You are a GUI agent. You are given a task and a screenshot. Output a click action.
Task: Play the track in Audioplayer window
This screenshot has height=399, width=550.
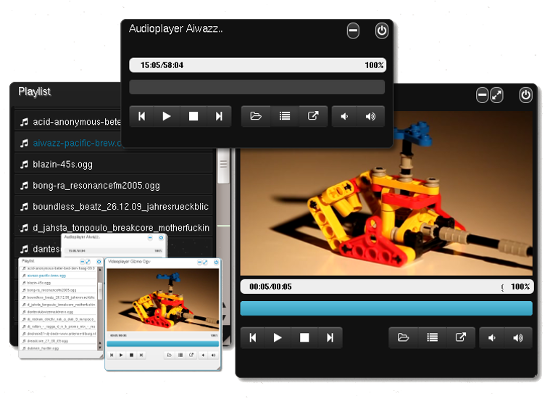tap(167, 116)
